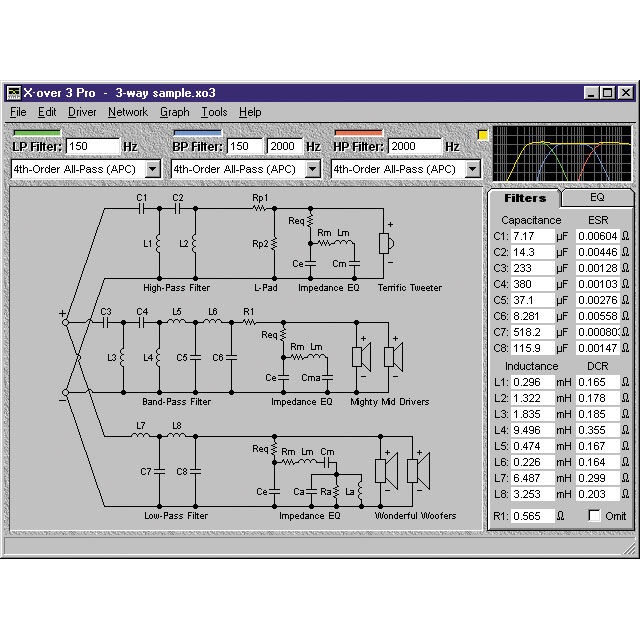Click the first Mighty Mid driver symbol
Image resolution: width=641 pixels, height=641 pixels.
[361, 357]
